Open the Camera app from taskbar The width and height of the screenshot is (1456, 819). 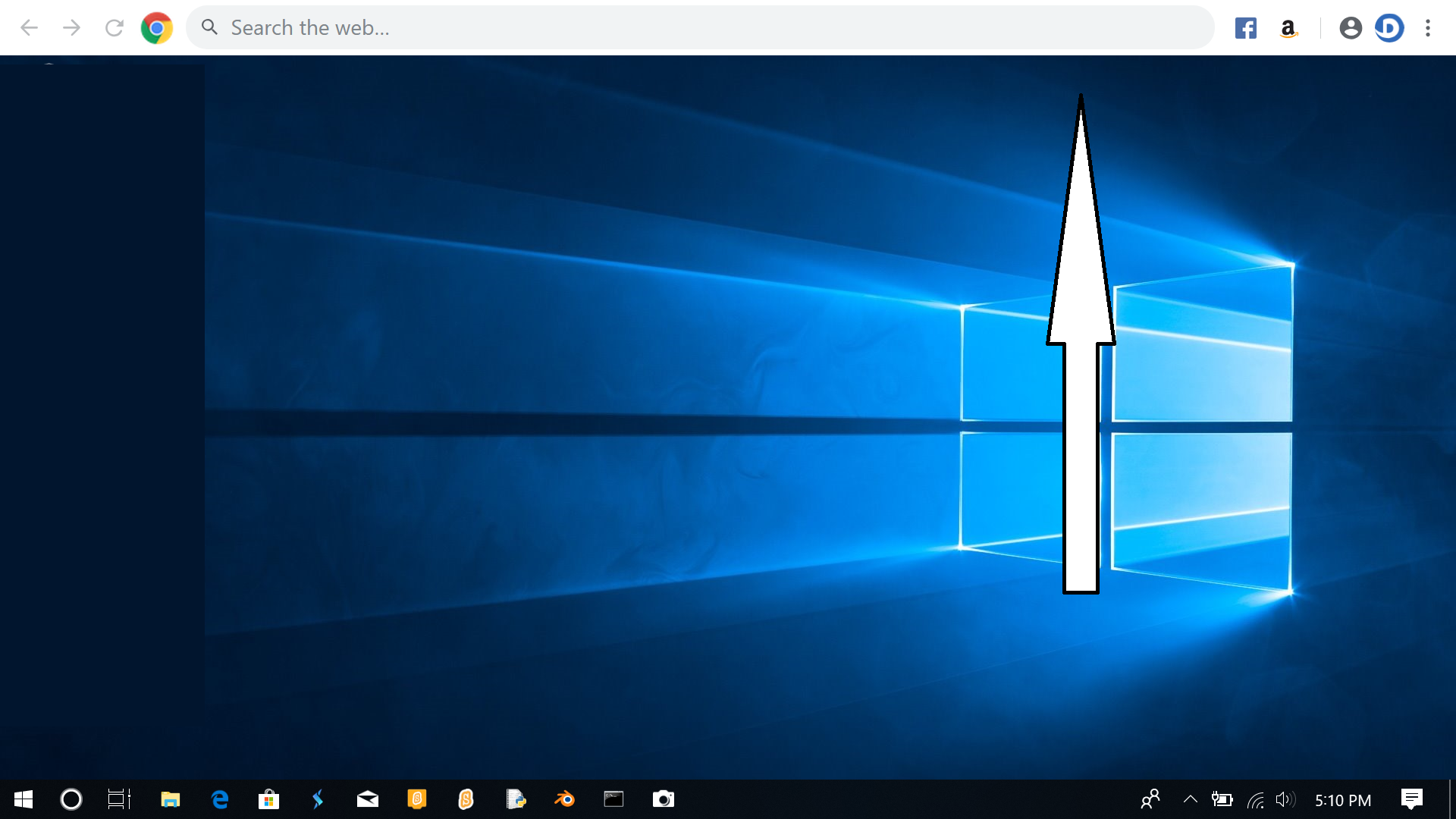(x=664, y=799)
